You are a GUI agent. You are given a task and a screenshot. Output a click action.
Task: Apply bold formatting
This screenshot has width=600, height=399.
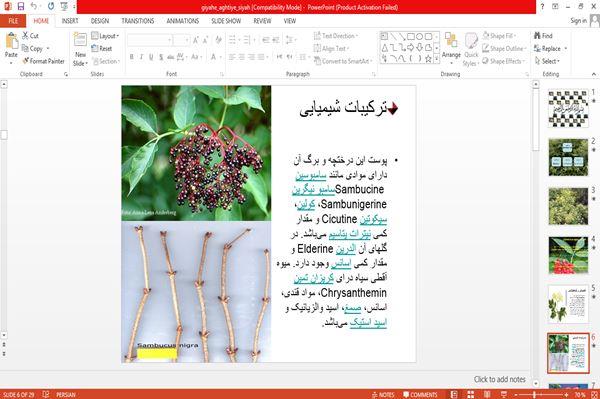[x=132, y=57]
